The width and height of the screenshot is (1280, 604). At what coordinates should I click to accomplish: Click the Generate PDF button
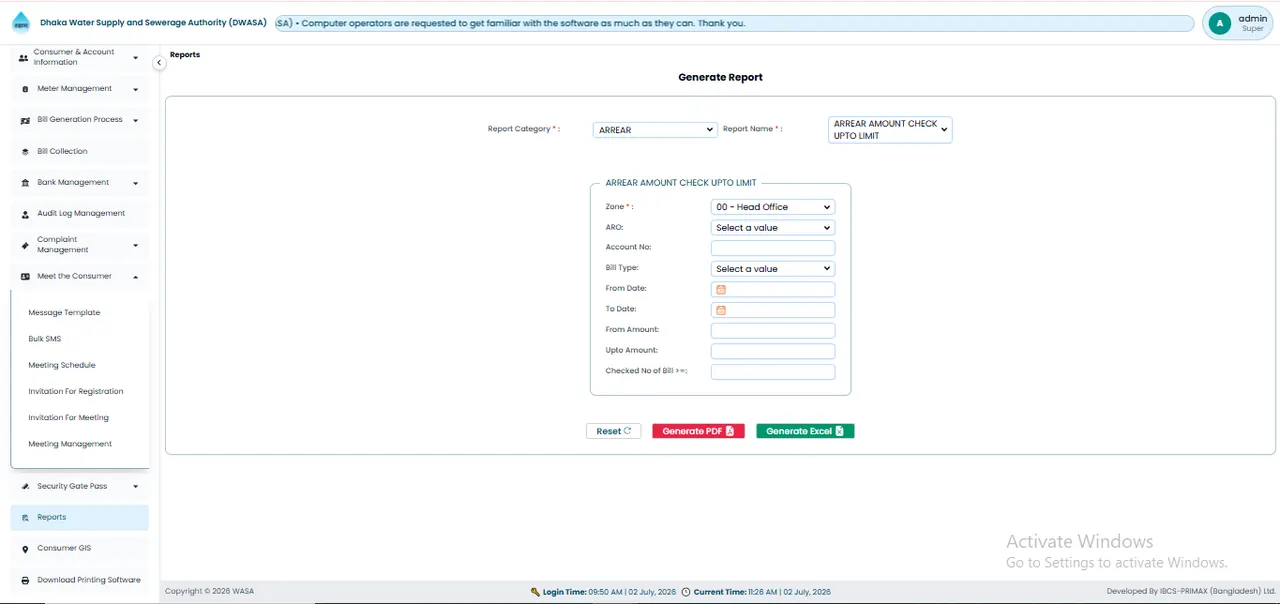click(698, 431)
